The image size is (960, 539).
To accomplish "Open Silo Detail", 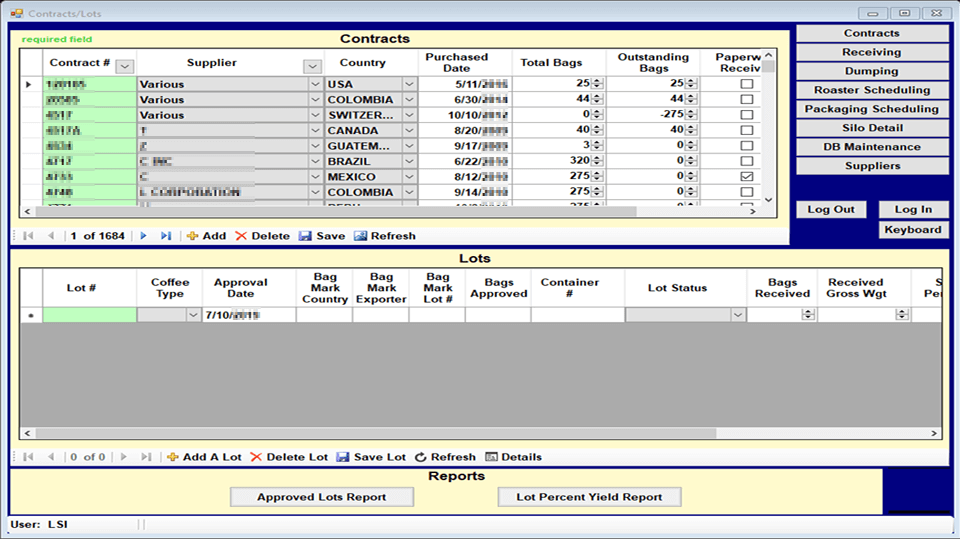I will (872, 128).
